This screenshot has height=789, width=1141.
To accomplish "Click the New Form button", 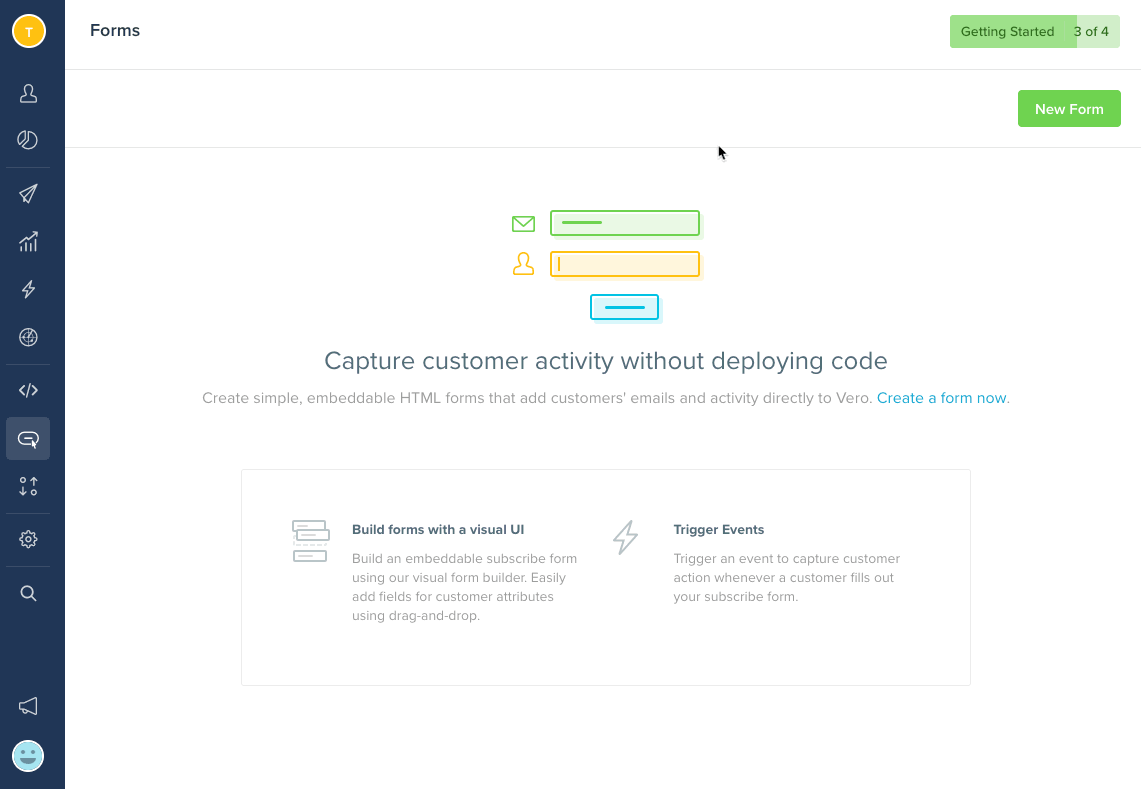I will pos(1069,108).
